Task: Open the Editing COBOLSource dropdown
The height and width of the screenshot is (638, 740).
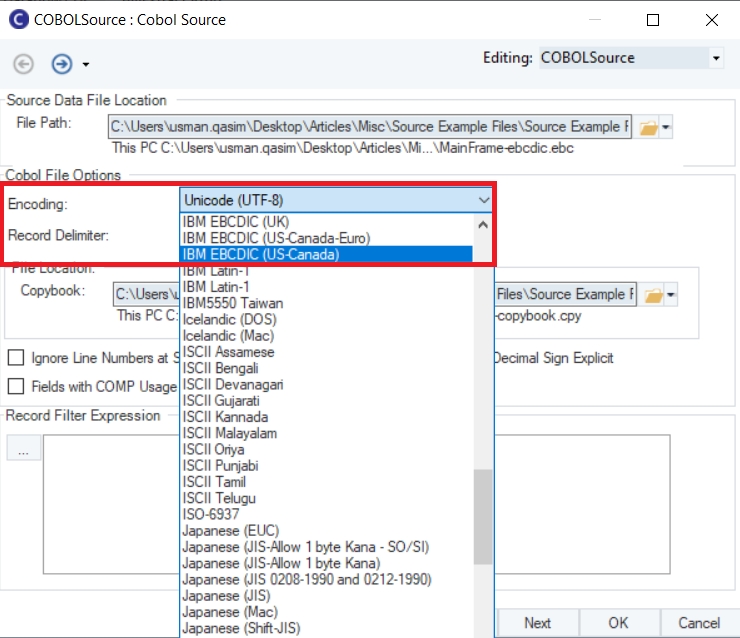Action: pyautogui.click(x=715, y=59)
